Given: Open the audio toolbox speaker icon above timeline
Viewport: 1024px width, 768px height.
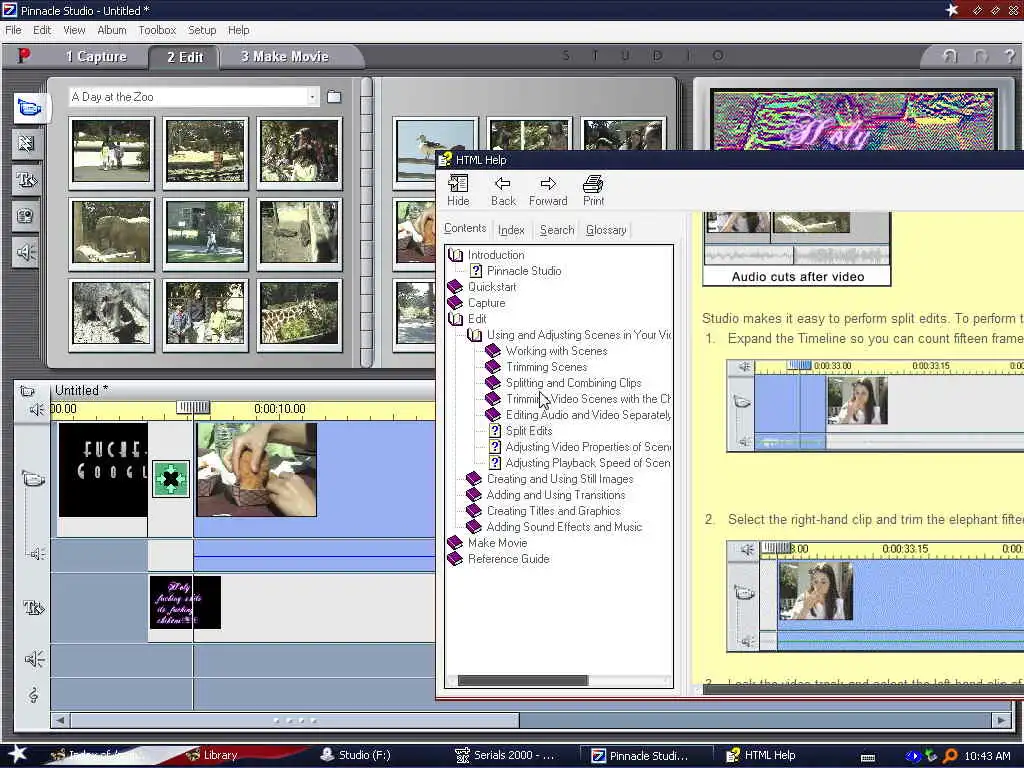Looking at the screenshot, I should [x=36, y=409].
